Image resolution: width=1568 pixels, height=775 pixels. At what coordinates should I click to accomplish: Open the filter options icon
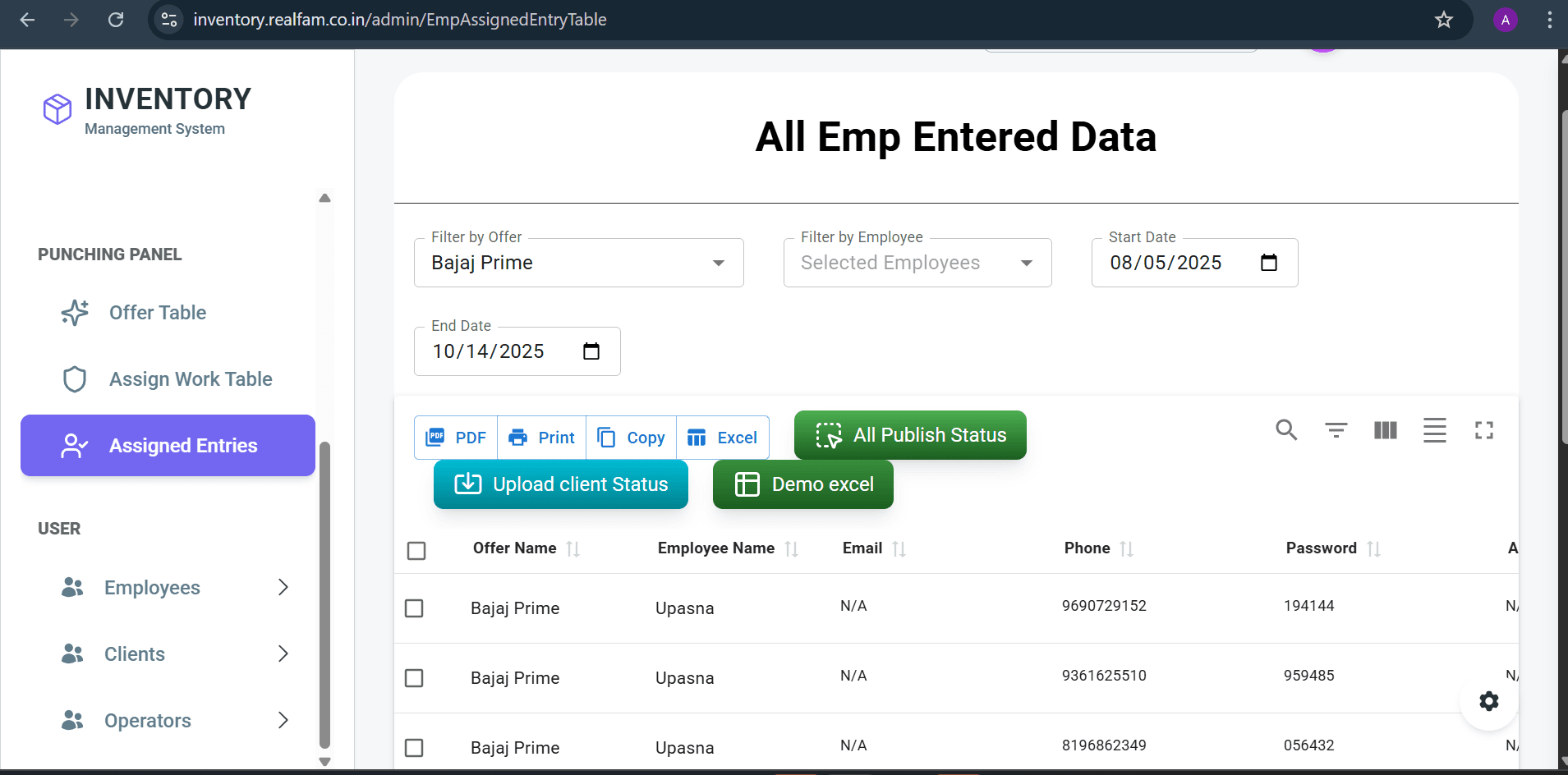(x=1335, y=430)
